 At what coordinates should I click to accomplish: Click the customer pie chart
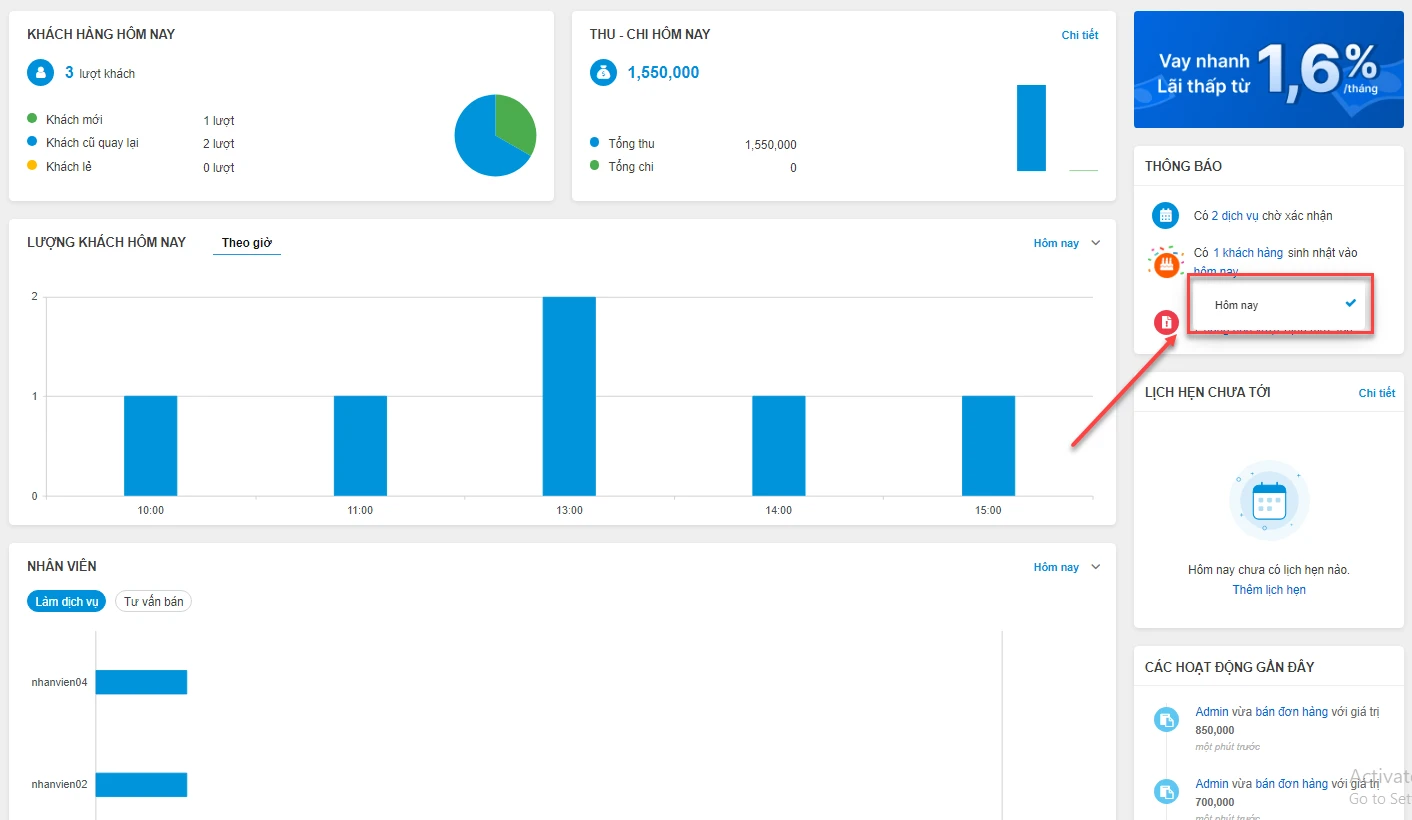[x=495, y=135]
